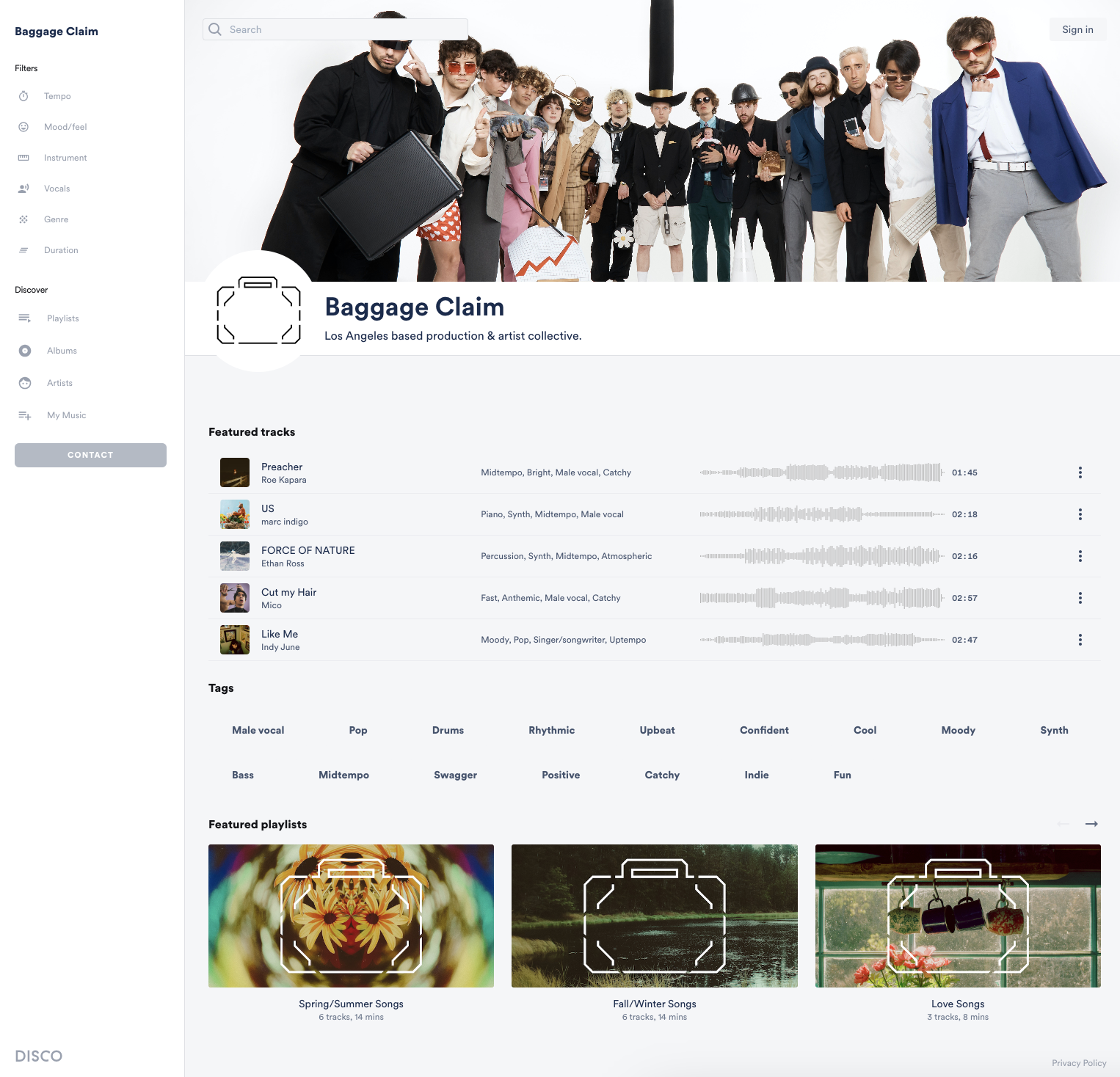Select the Swagger tag
This screenshot has height=1077, width=1120.
tap(455, 775)
